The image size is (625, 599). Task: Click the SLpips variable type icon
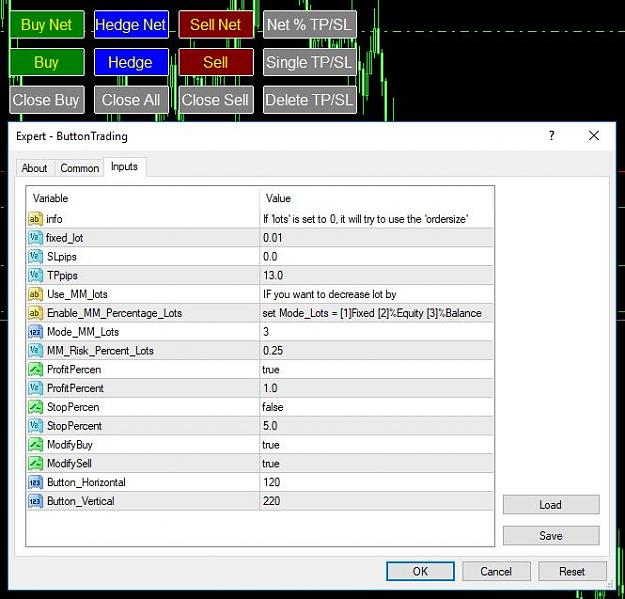point(35,256)
